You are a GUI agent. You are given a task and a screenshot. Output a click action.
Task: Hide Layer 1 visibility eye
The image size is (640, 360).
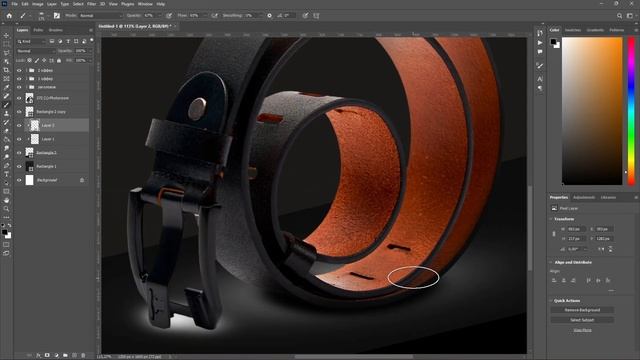(19, 139)
